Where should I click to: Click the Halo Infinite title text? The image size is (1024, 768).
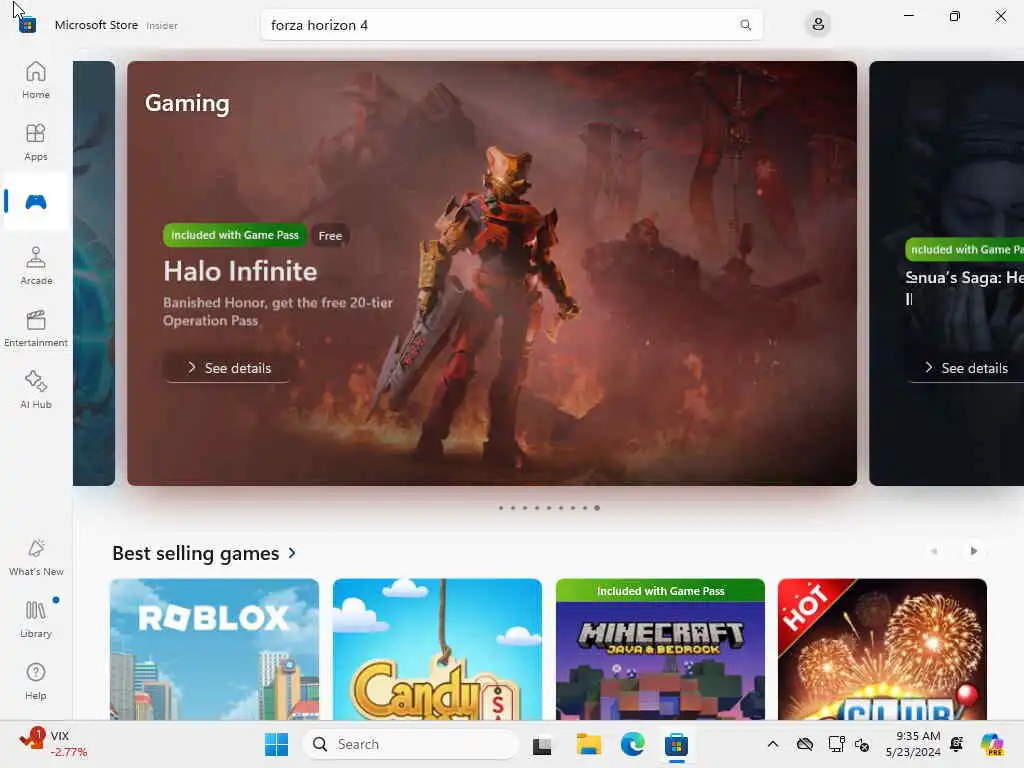pyautogui.click(x=240, y=272)
